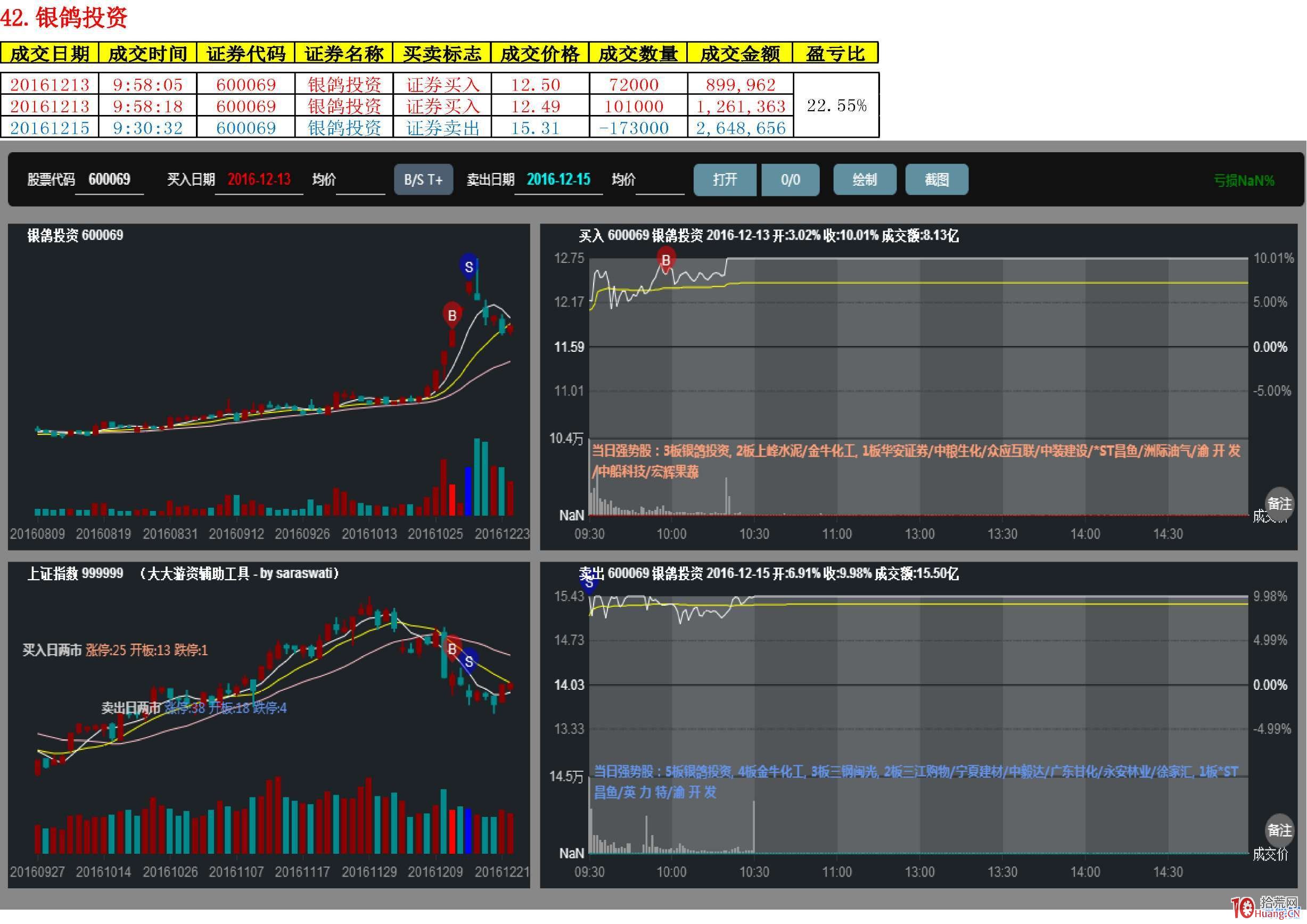Screen dimensions: 1307x924
Task: Click the orange 当日强势股 note on buy chart
Action: tap(915, 461)
